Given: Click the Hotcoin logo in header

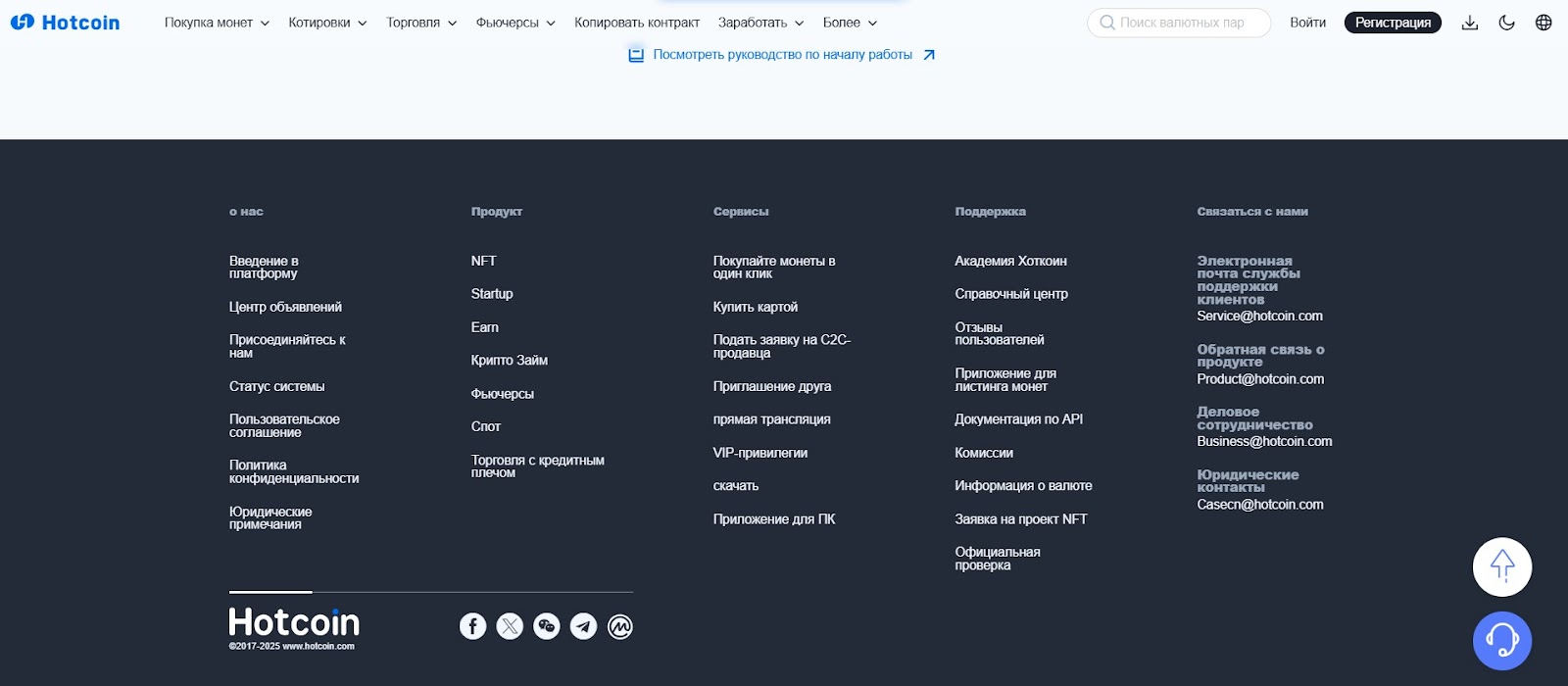Looking at the screenshot, I should [x=66, y=23].
